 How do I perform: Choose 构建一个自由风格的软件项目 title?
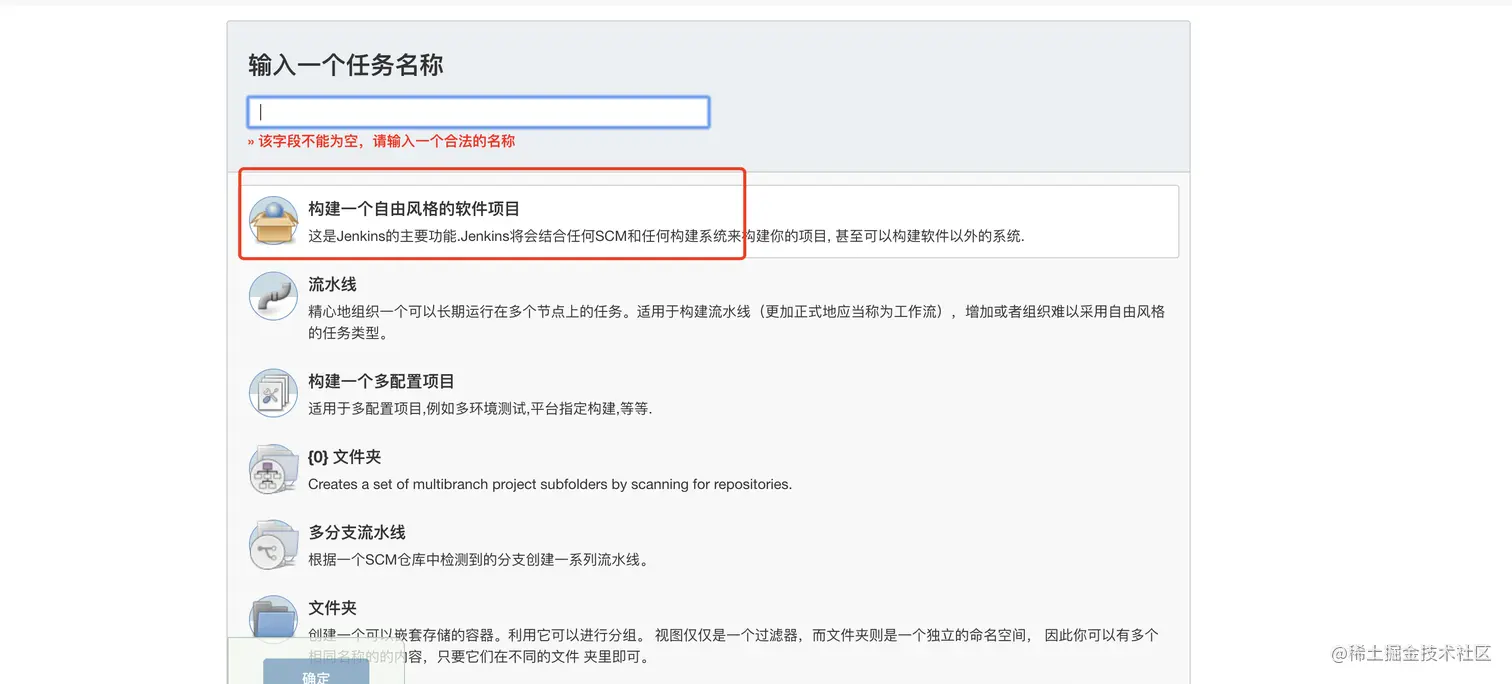pos(414,209)
